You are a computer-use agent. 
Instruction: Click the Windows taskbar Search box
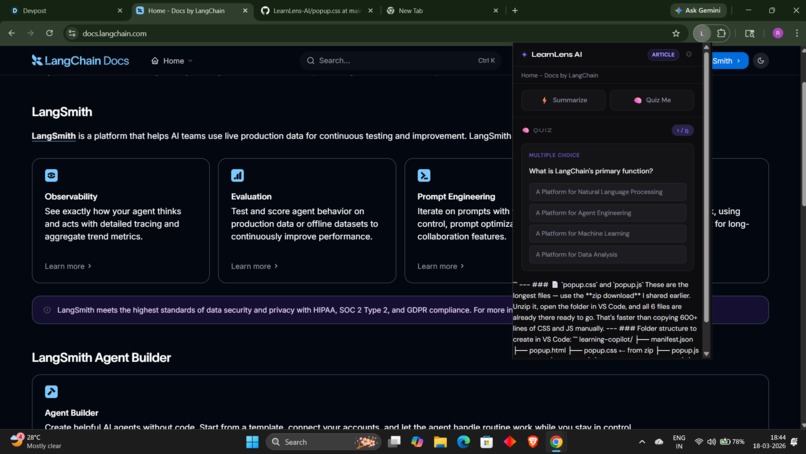pos(323,442)
